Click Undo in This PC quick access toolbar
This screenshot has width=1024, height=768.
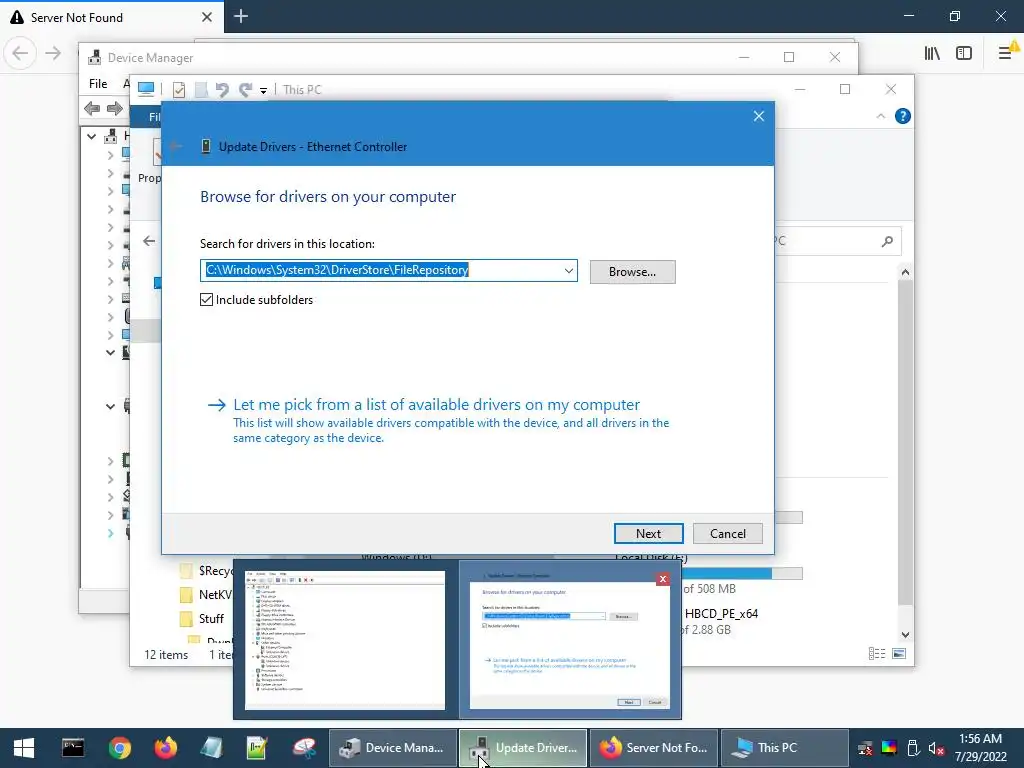(222, 89)
